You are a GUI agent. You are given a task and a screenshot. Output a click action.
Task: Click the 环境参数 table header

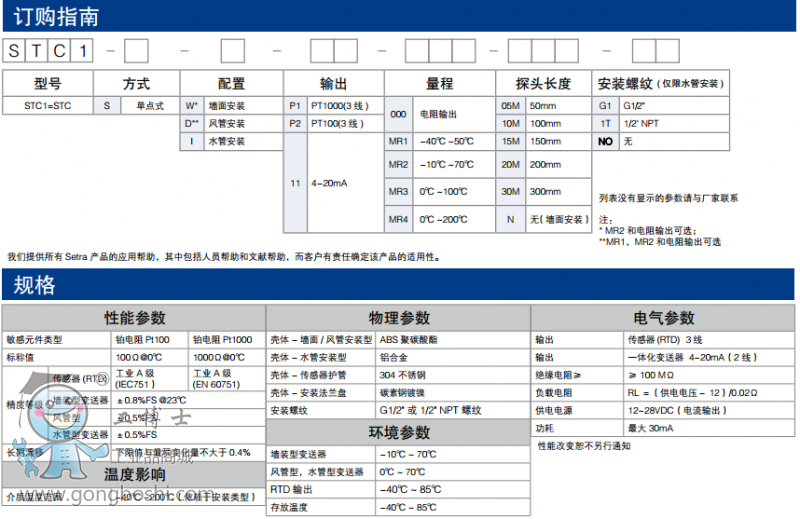click(x=399, y=432)
